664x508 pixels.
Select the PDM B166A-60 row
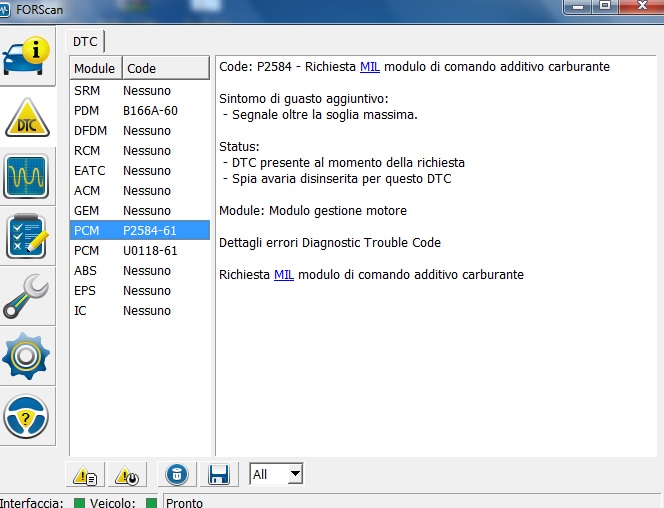click(139, 110)
